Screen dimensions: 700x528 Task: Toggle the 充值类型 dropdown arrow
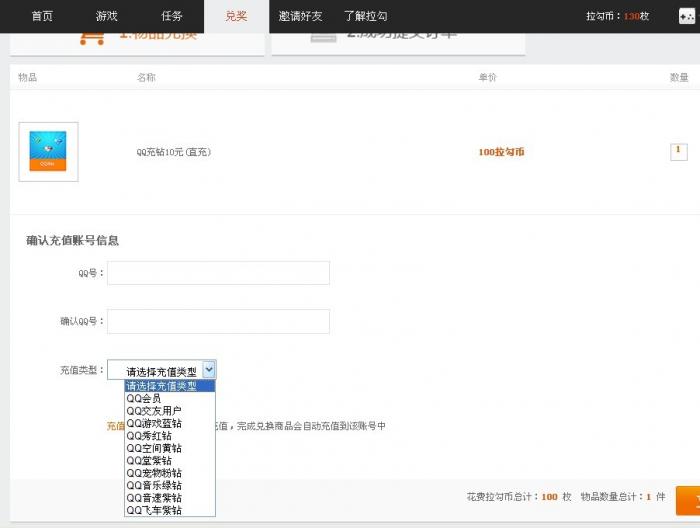(x=209, y=370)
